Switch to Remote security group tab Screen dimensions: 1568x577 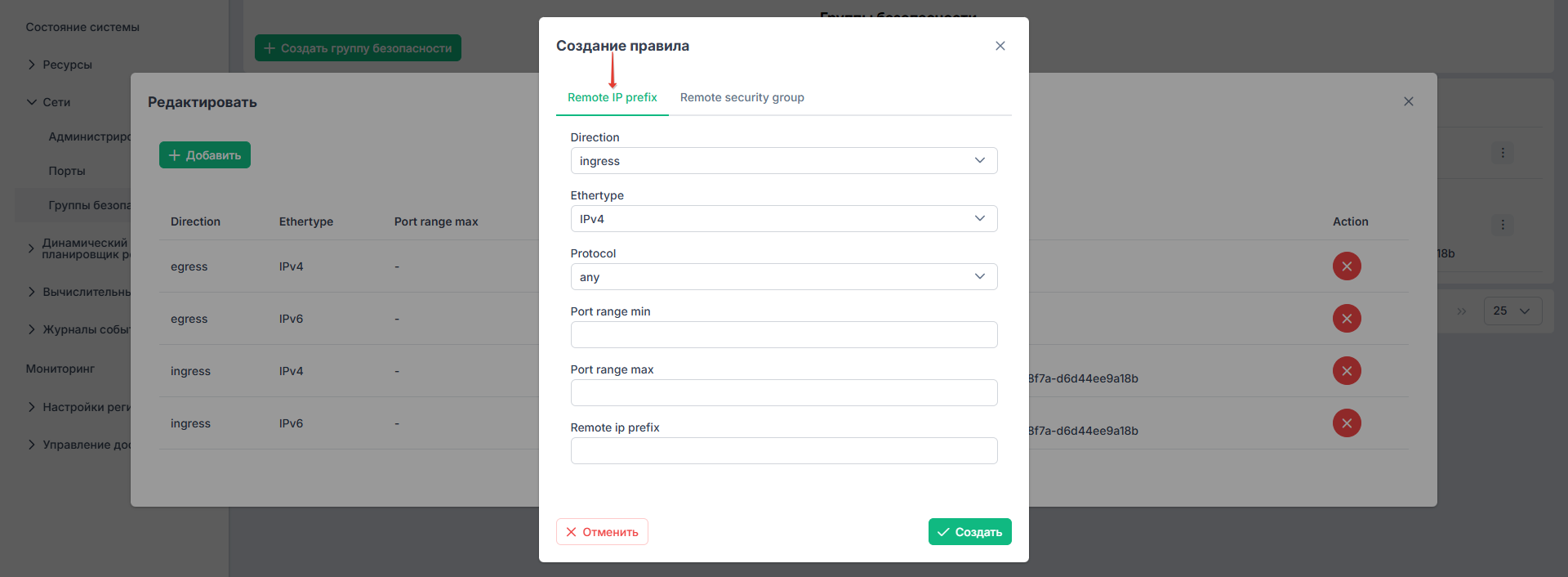tap(742, 97)
